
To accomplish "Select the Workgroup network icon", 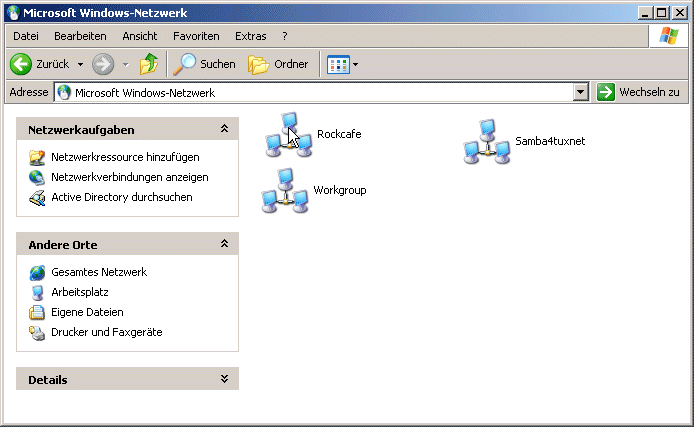I will pos(285,191).
